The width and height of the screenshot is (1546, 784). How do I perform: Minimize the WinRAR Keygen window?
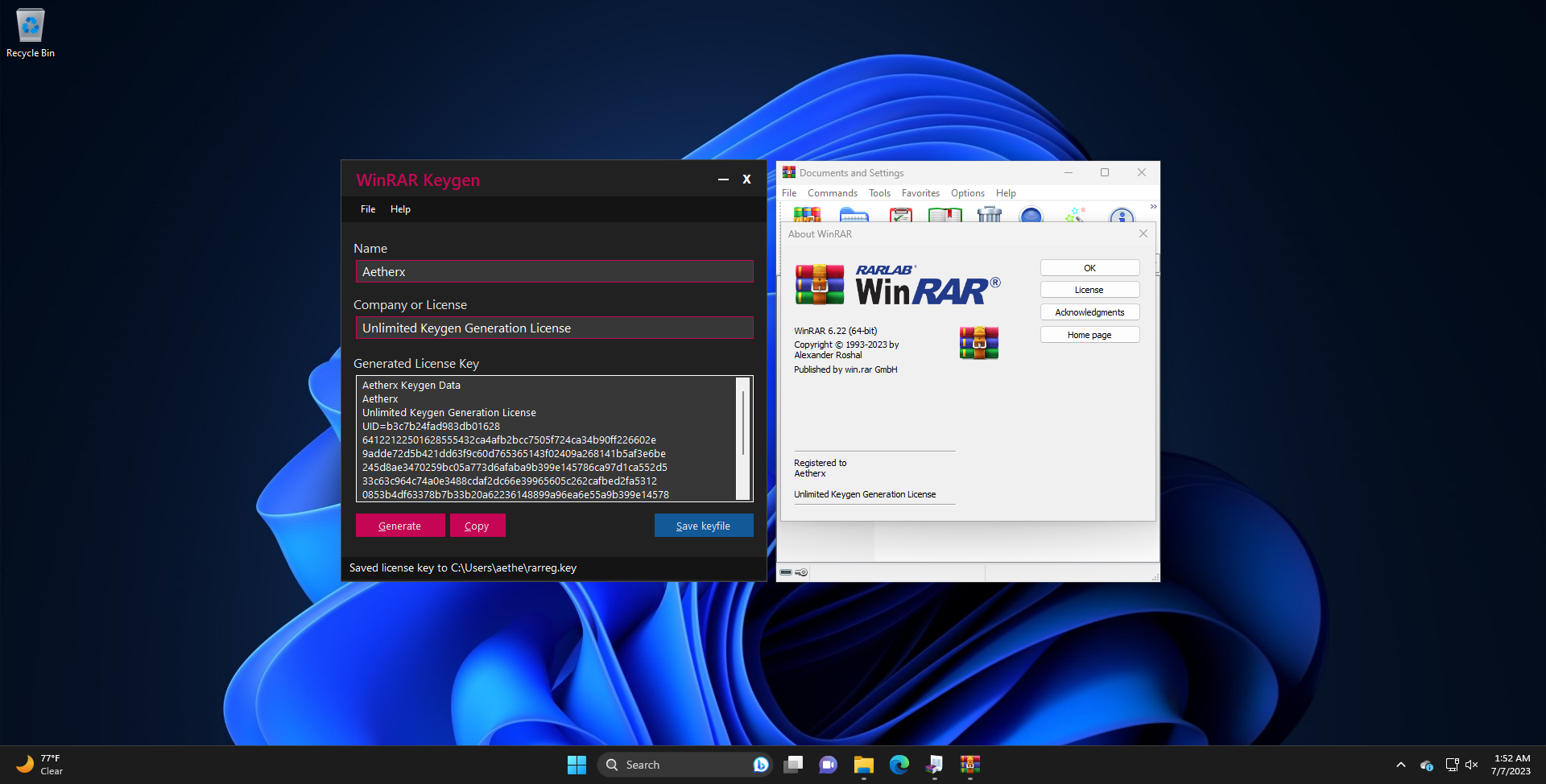pyautogui.click(x=723, y=179)
